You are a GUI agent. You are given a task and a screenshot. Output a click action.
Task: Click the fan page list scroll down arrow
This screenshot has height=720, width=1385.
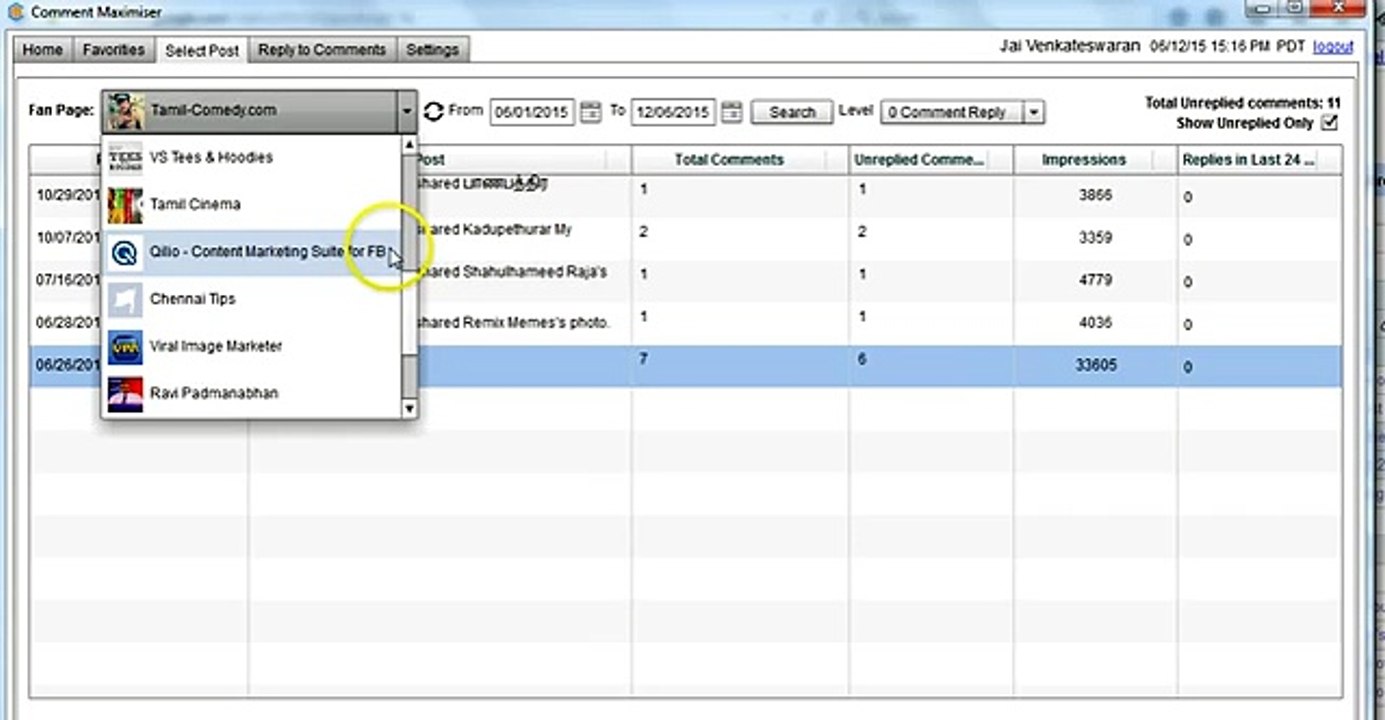click(408, 408)
